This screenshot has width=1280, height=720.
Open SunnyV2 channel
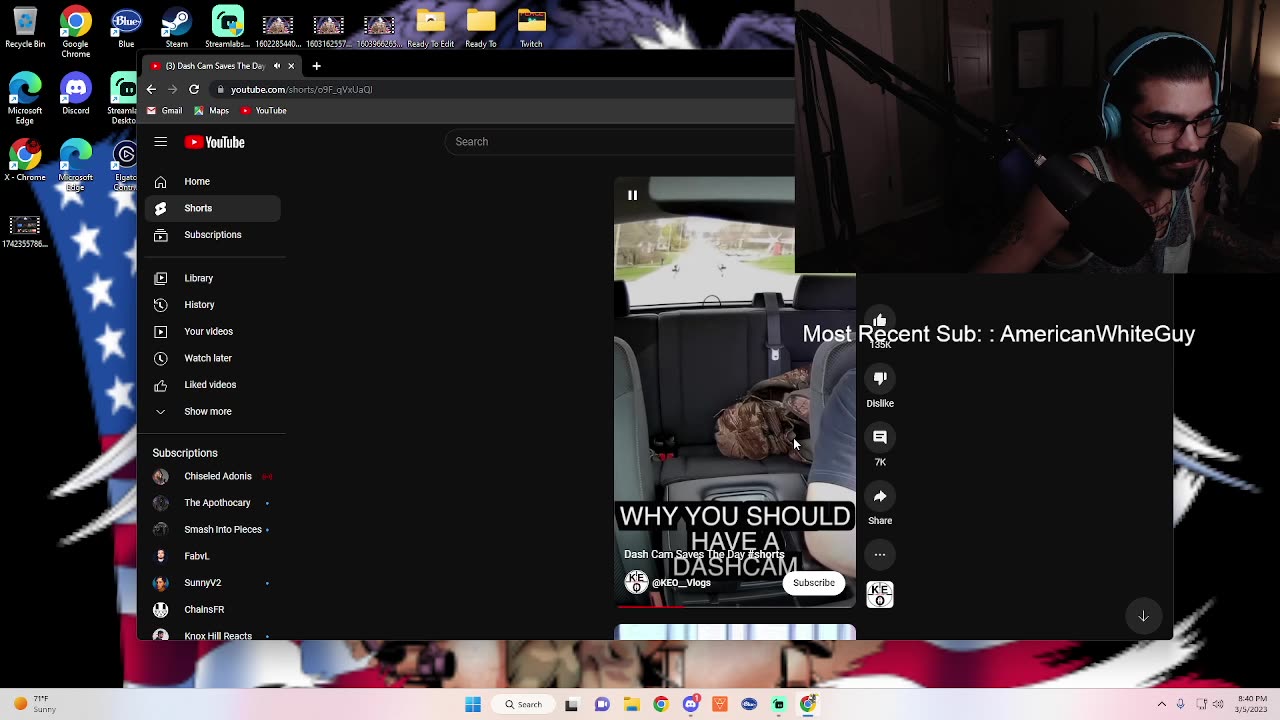click(x=213, y=583)
